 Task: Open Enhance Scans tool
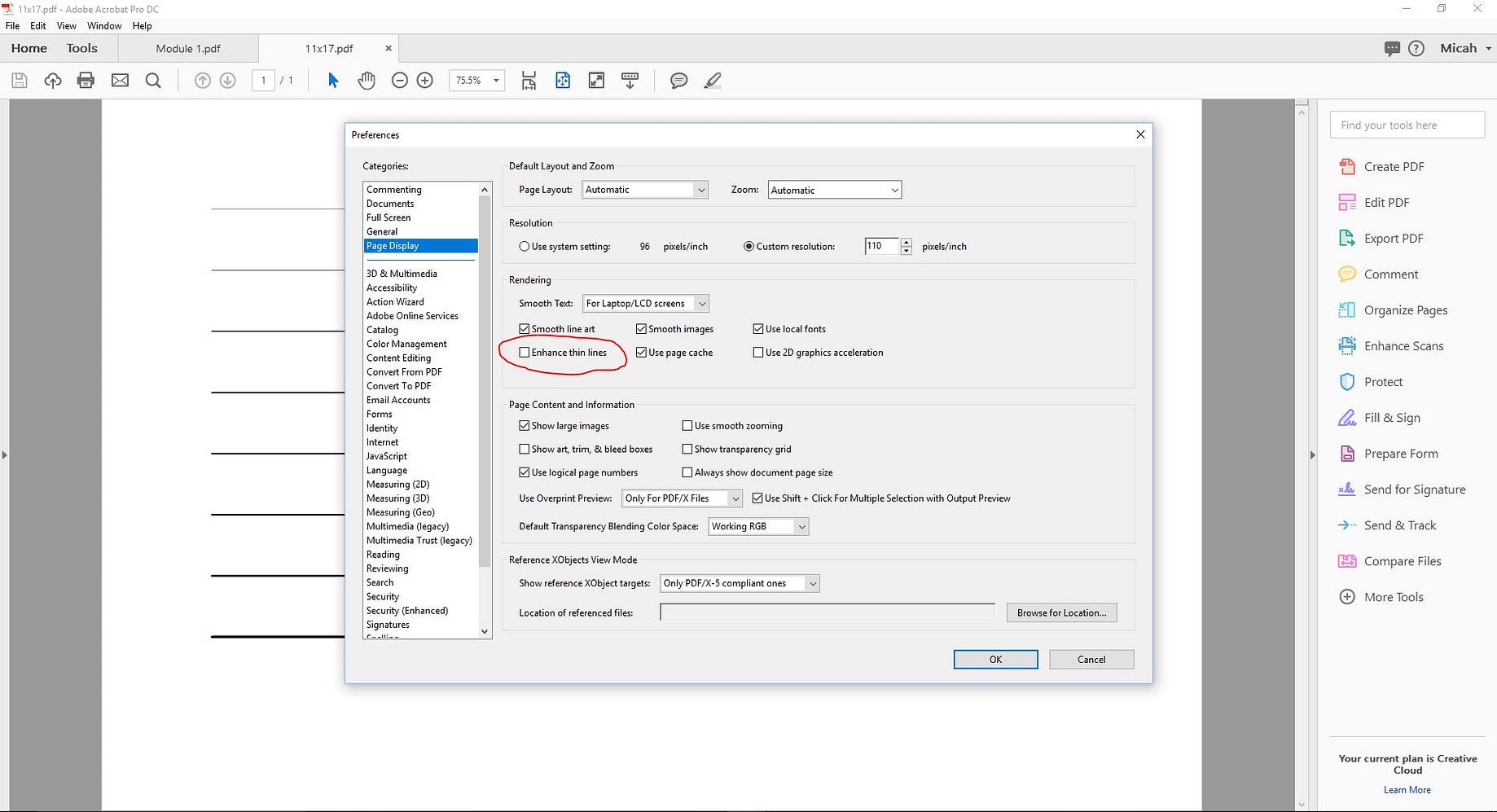tap(1391, 346)
